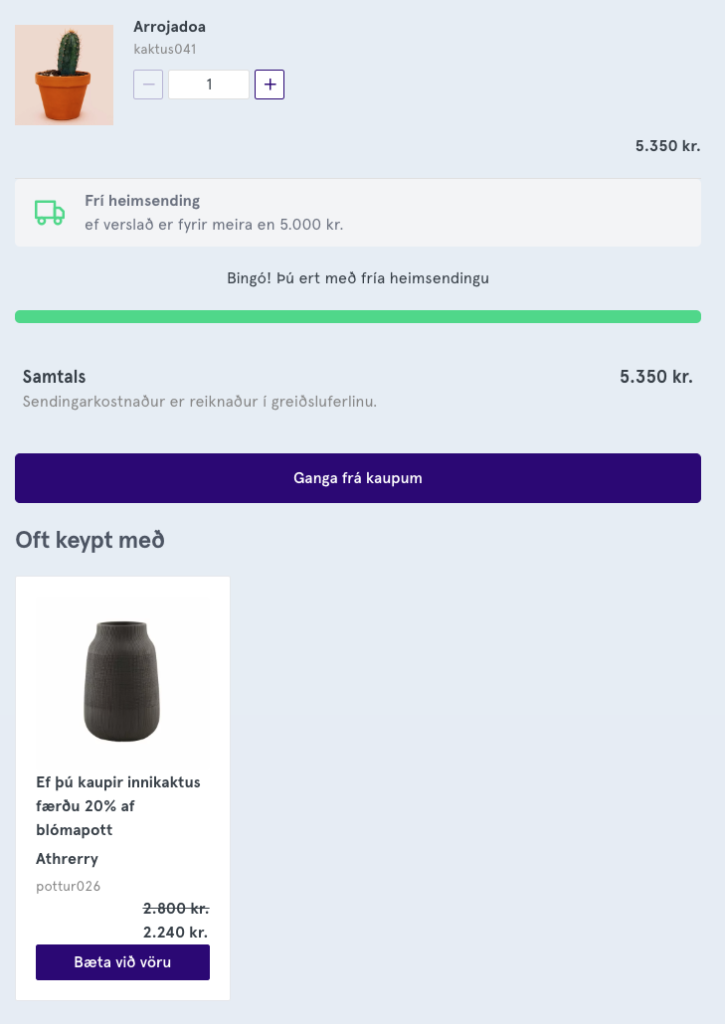Image resolution: width=725 pixels, height=1024 pixels.
Task: Click the green delivery truck icon
Action: (49, 212)
